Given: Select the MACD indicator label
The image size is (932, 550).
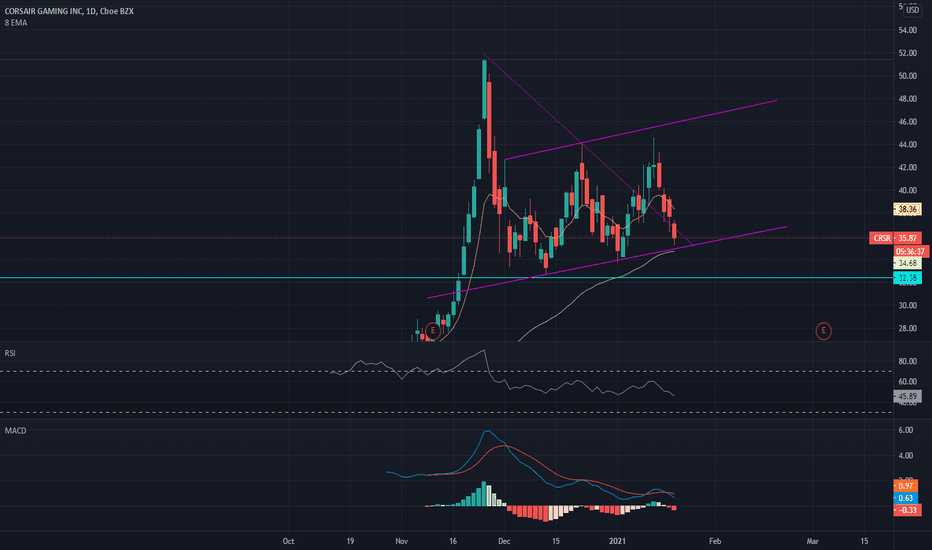Looking at the screenshot, I should pyautogui.click(x=15, y=430).
